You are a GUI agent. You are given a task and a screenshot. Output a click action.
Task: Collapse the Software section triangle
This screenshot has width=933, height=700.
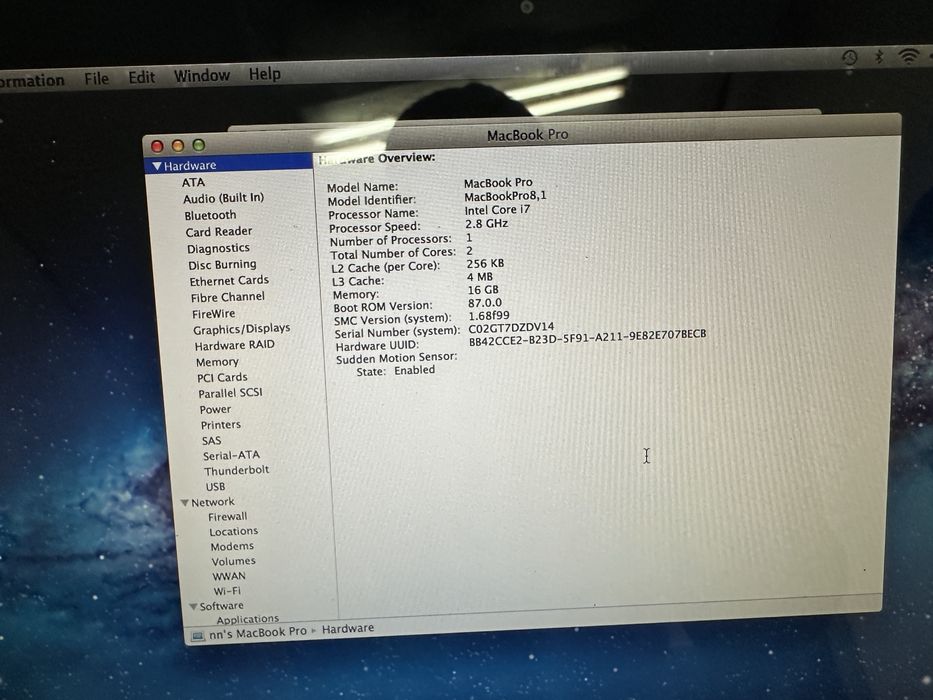(193, 607)
